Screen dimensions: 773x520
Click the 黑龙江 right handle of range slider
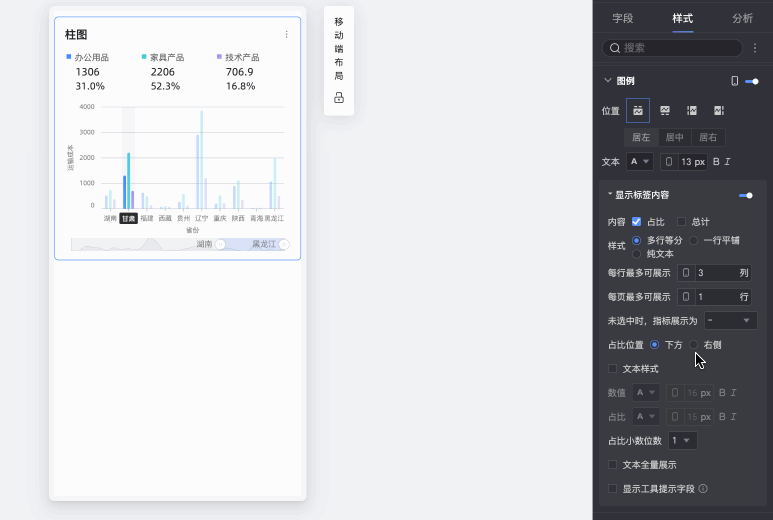(283, 244)
